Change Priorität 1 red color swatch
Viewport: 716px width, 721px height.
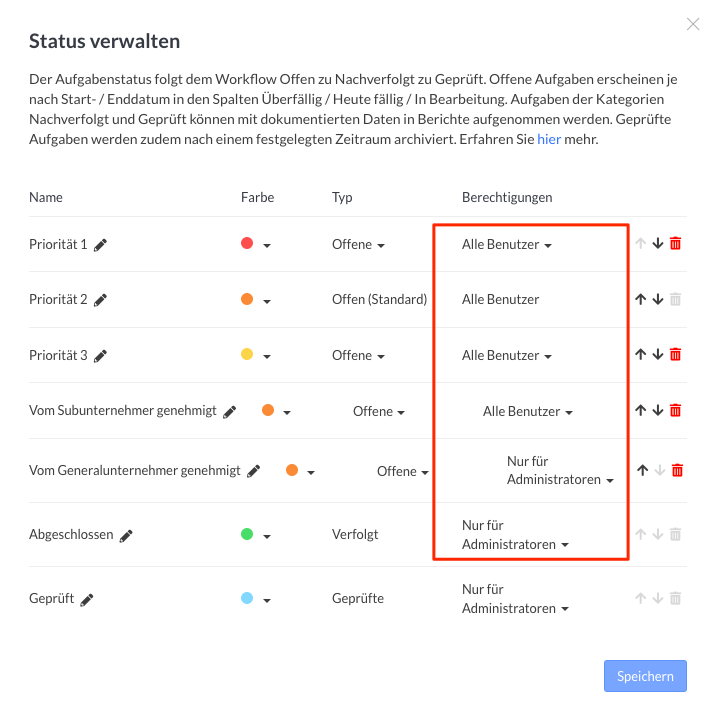coord(256,245)
